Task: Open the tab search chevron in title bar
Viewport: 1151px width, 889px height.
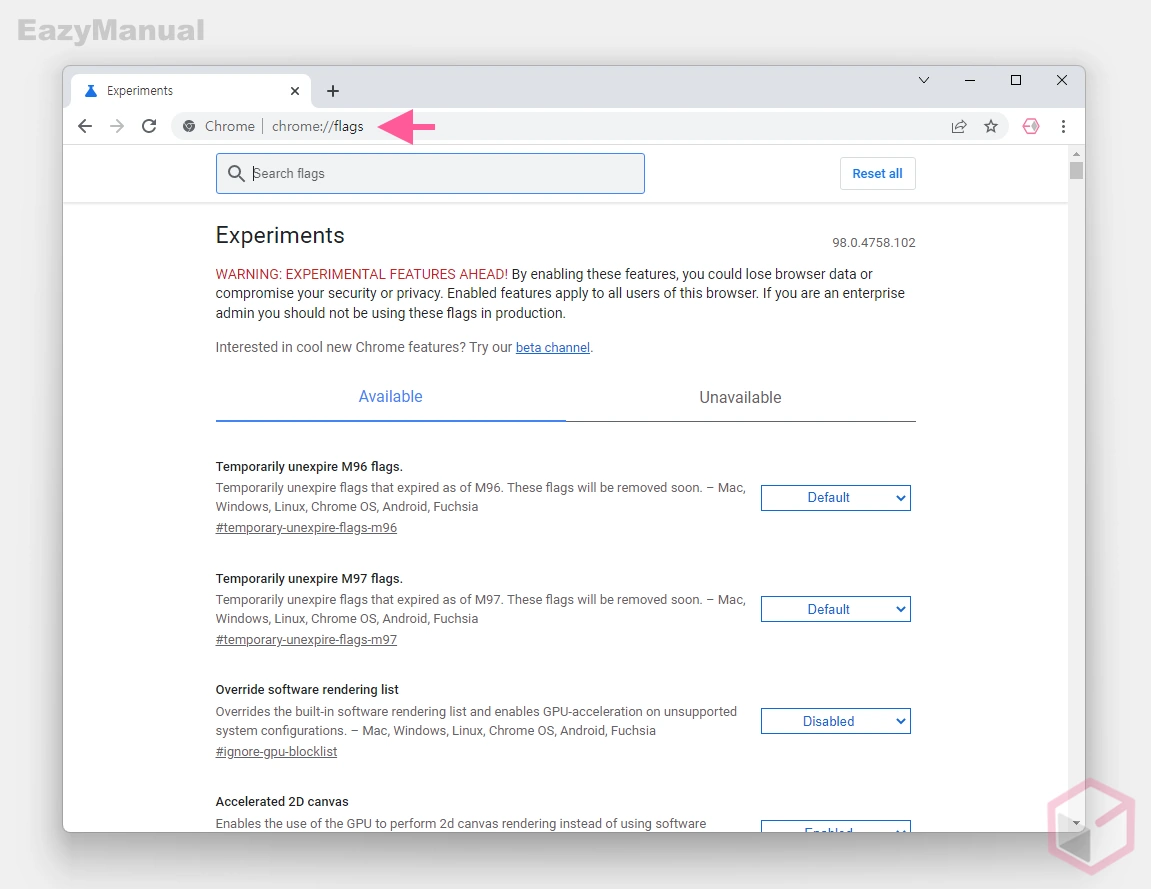Action: click(924, 80)
